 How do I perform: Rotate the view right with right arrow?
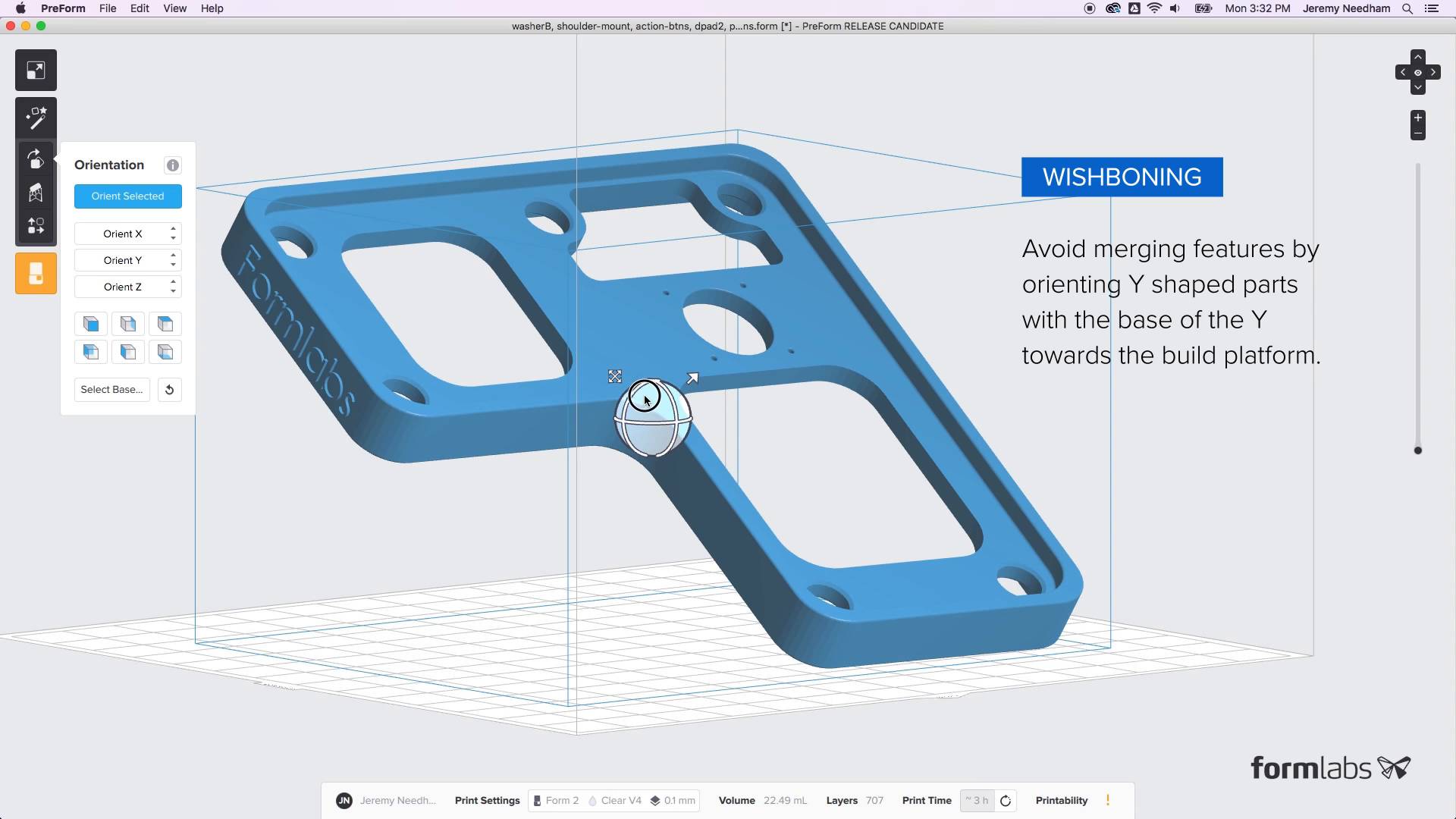pos(1433,73)
